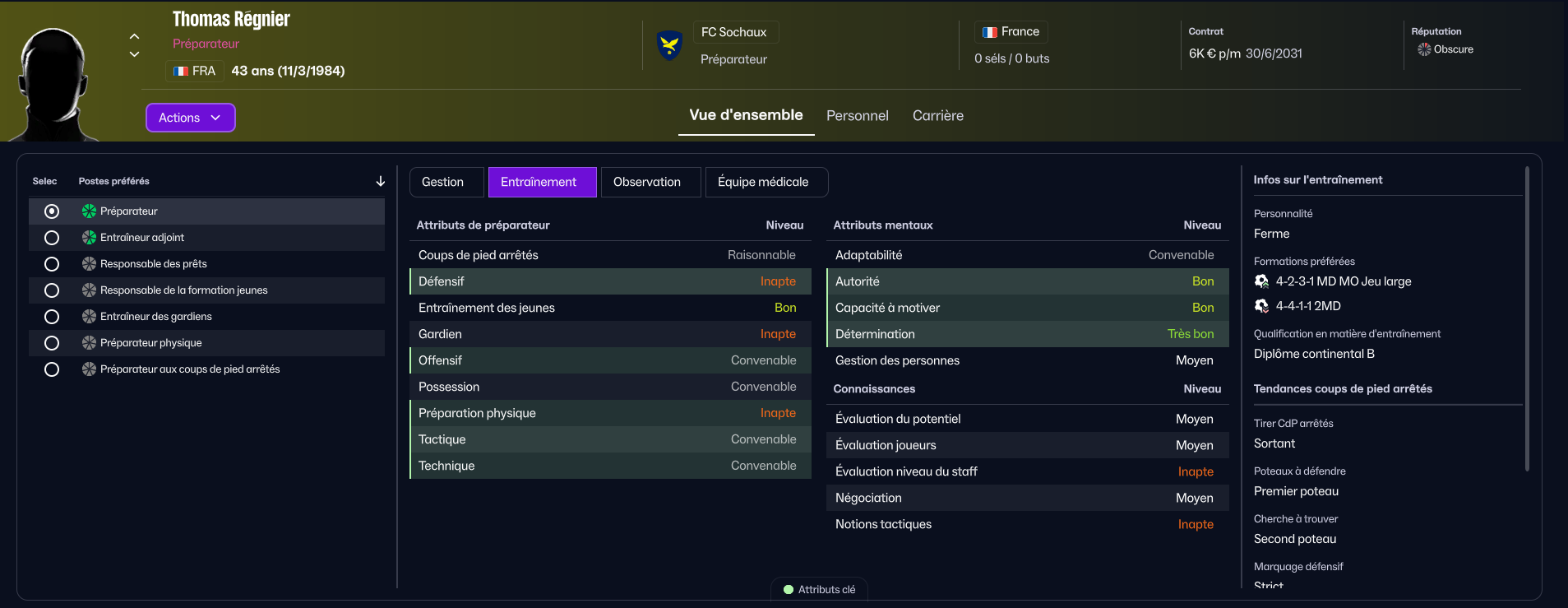The height and width of the screenshot is (608, 1568).
Task: Open the Actions dropdown menu
Action: [x=190, y=118]
